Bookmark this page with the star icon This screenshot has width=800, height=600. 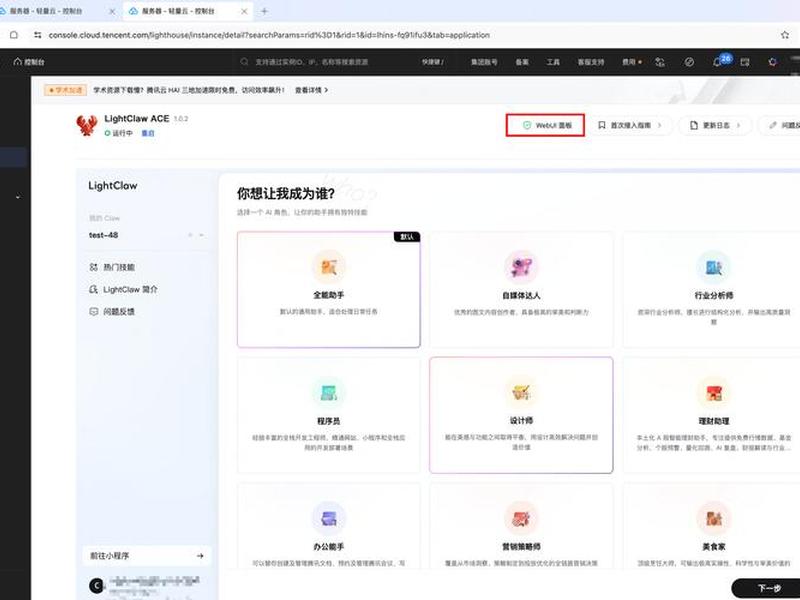pyautogui.click(x=785, y=35)
